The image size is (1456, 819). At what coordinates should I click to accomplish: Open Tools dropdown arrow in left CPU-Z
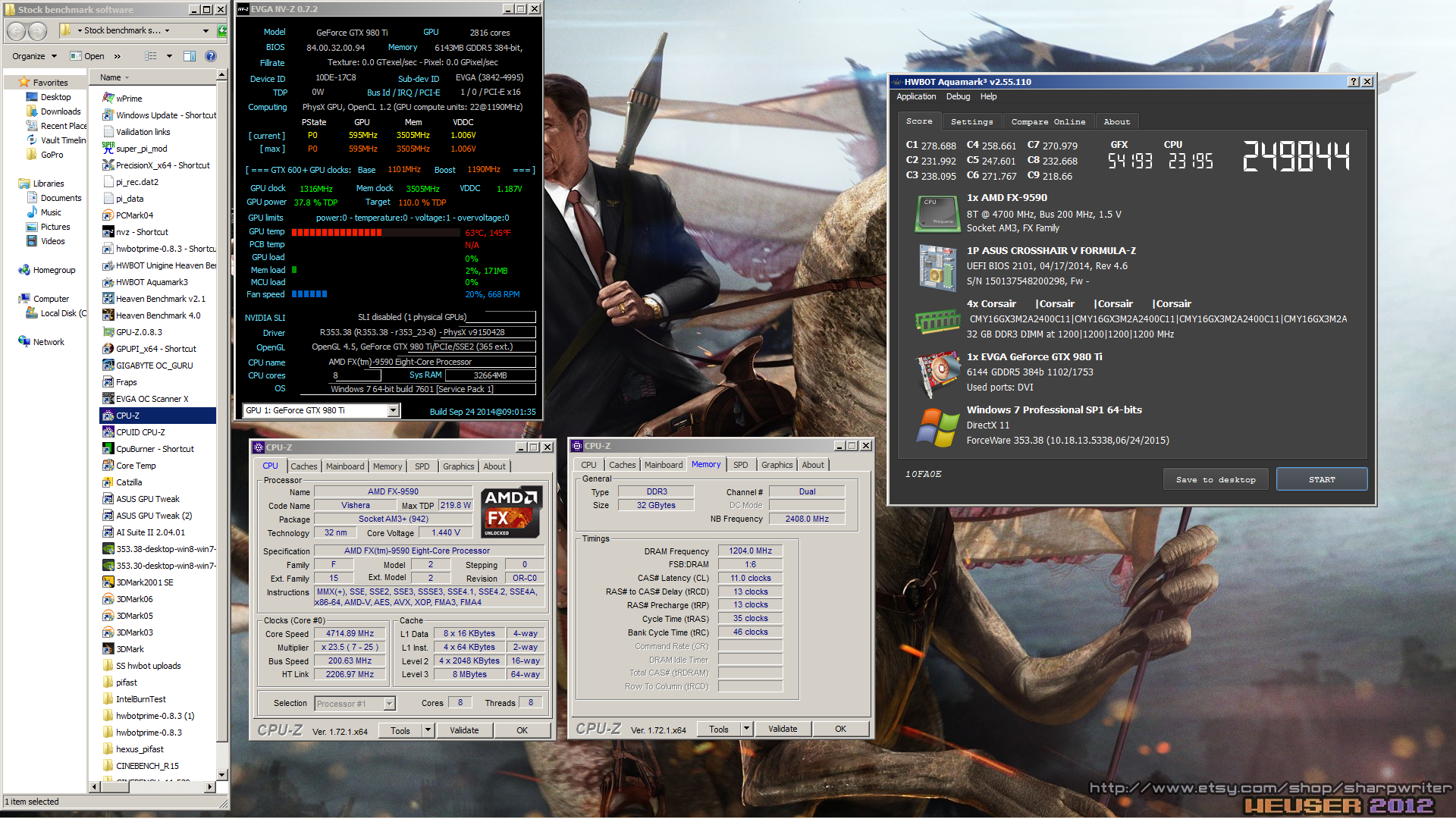428,730
